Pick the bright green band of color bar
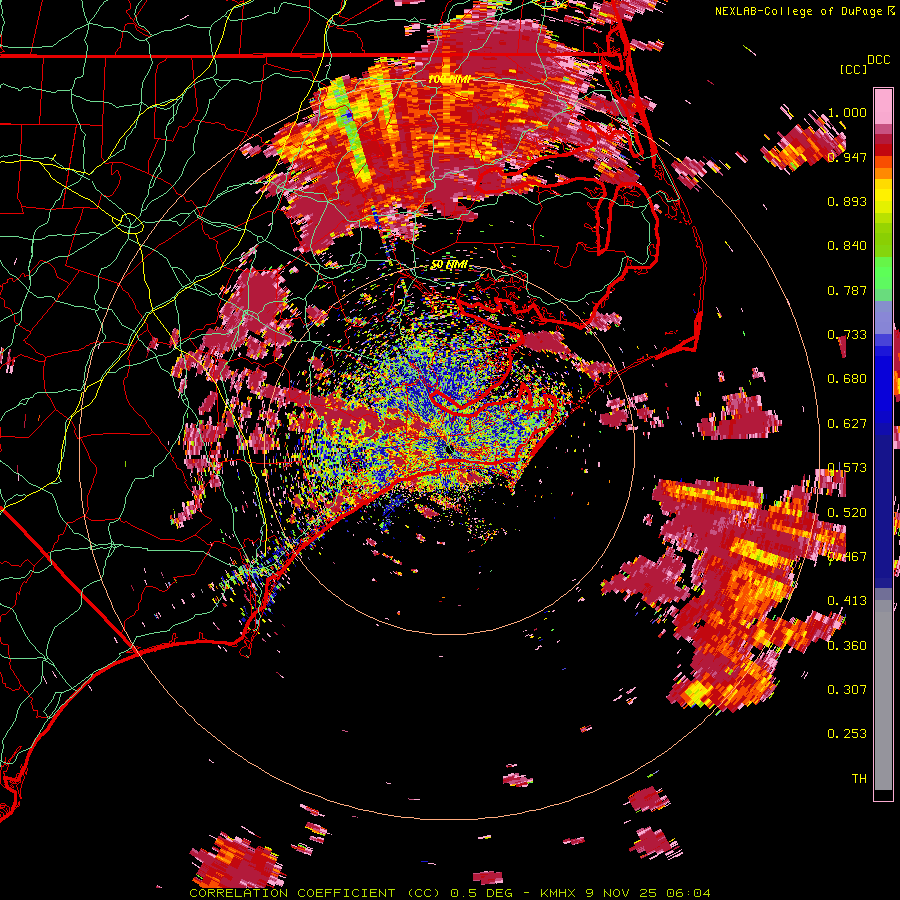Screen dimensions: 900x900 click(x=883, y=273)
